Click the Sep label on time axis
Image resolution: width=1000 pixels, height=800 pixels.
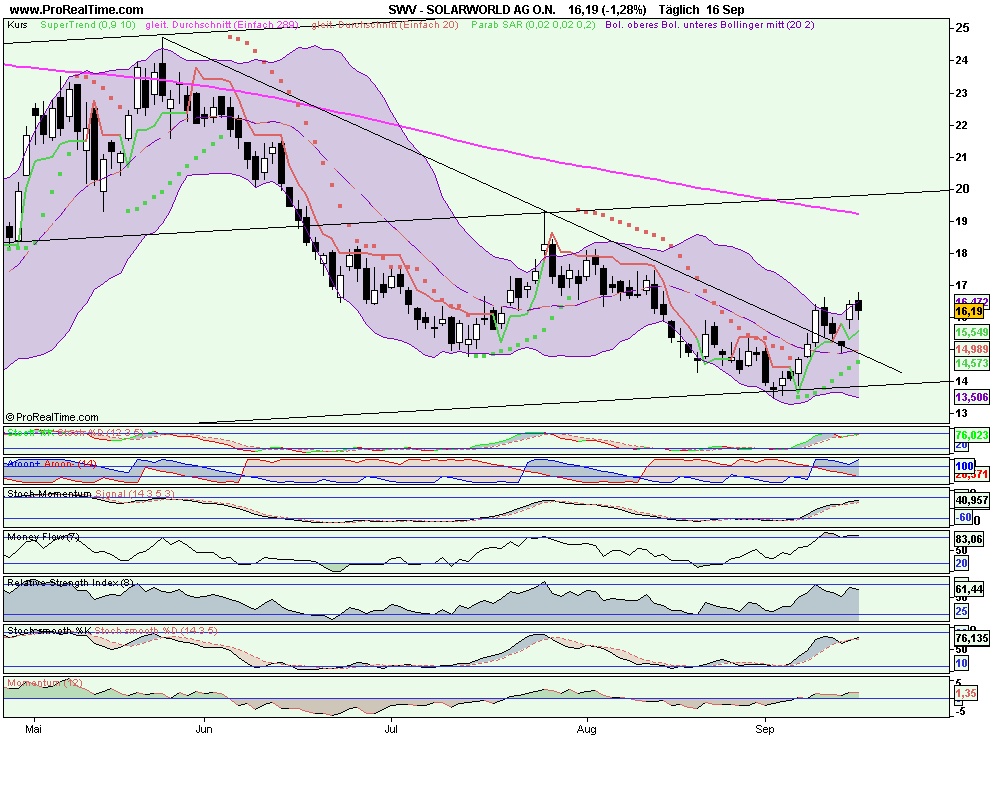click(764, 729)
